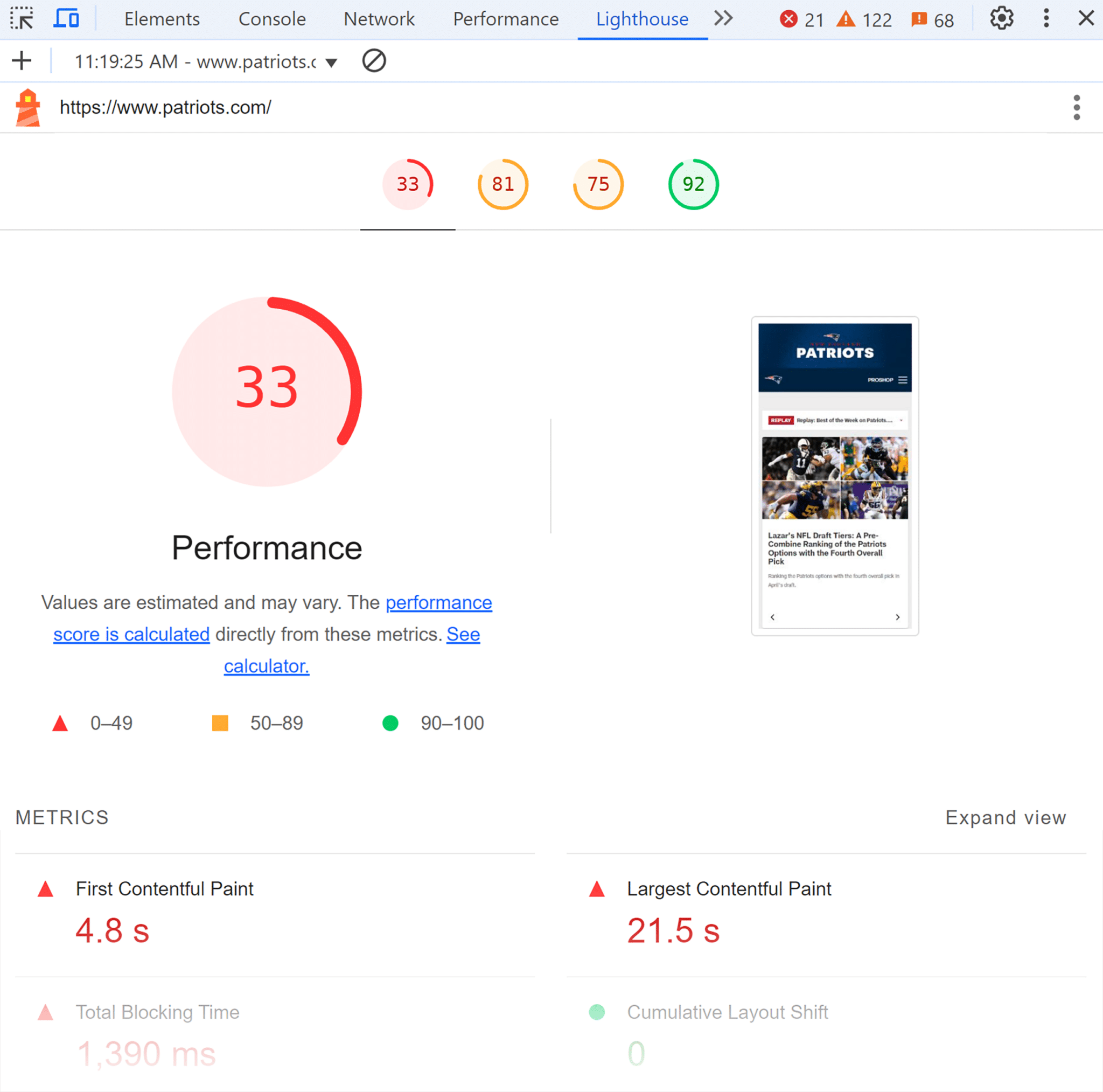Jump to the 92 score gauge
Image resolution: width=1103 pixels, height=1092 pixels.
coord(694,184)
